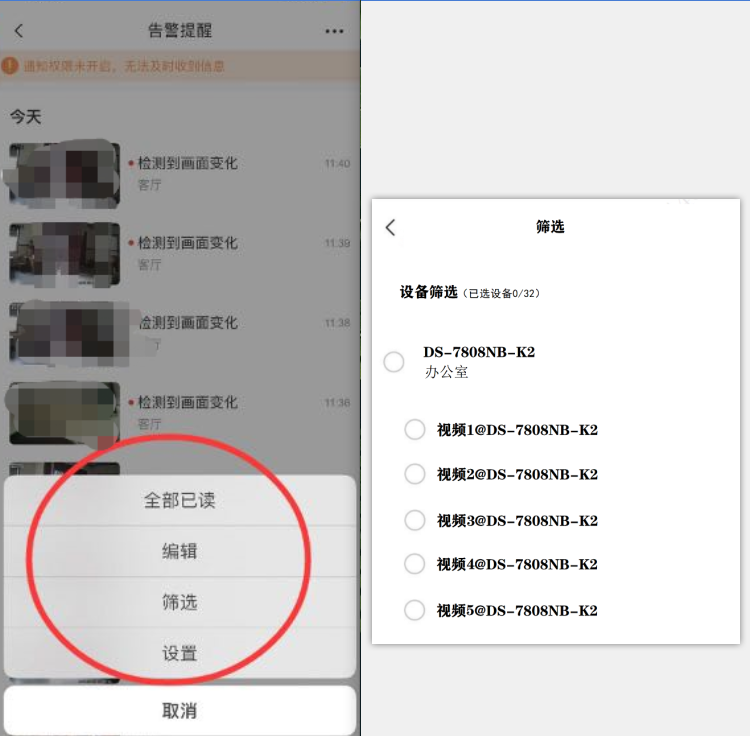This screenshot has width=750, height=736.
Task: Choose 设置 in the action sheet
Action: click(180, 653)
